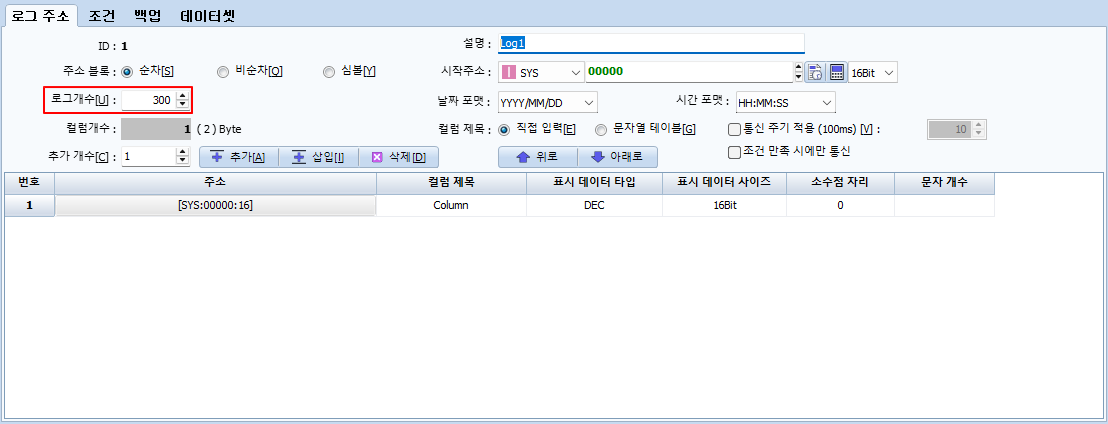Viewport: 1108px width, 424px height.
Task: Switch to the 데이터셋 tab
Action: [x=207, y=16]
